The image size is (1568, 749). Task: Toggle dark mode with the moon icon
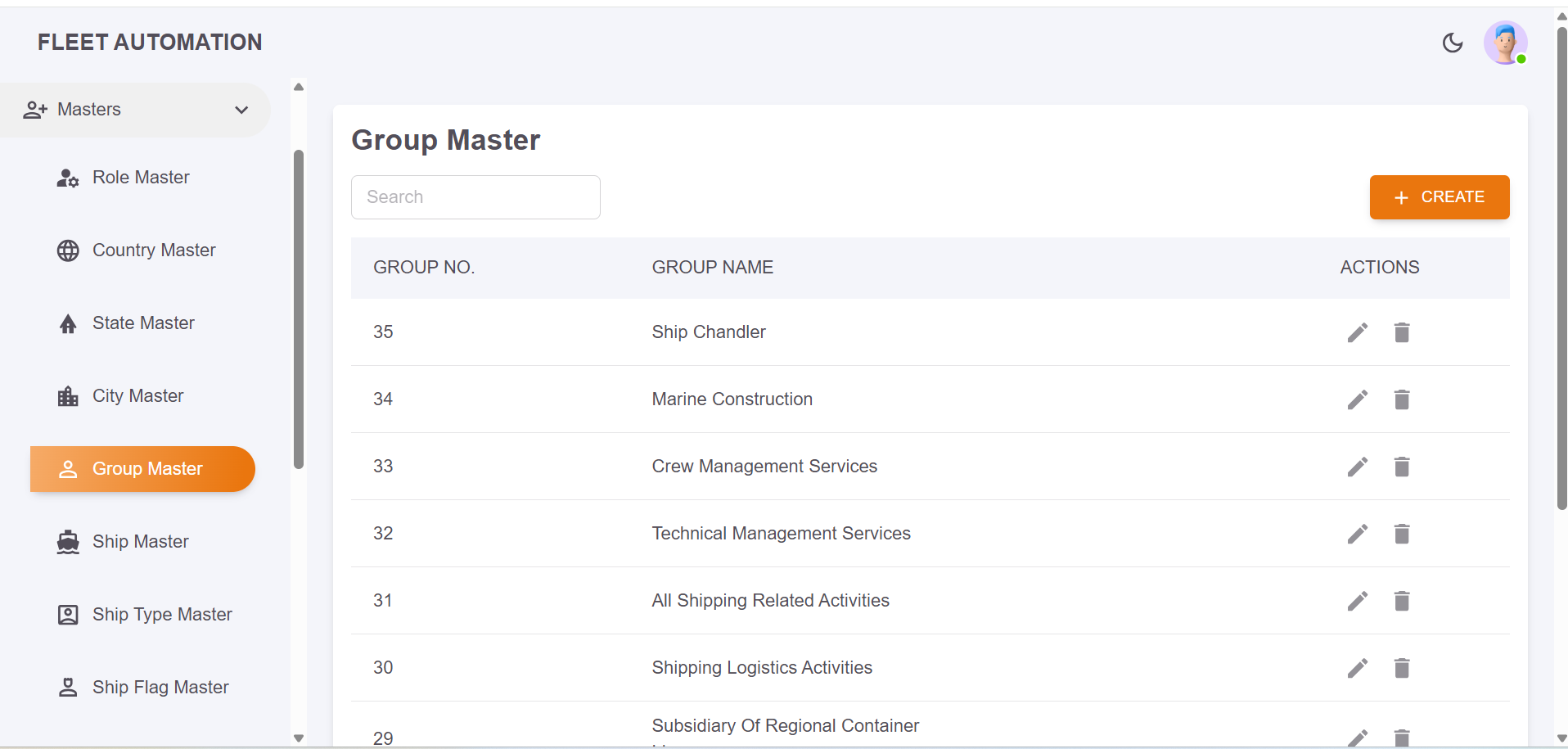(1453, 43)
